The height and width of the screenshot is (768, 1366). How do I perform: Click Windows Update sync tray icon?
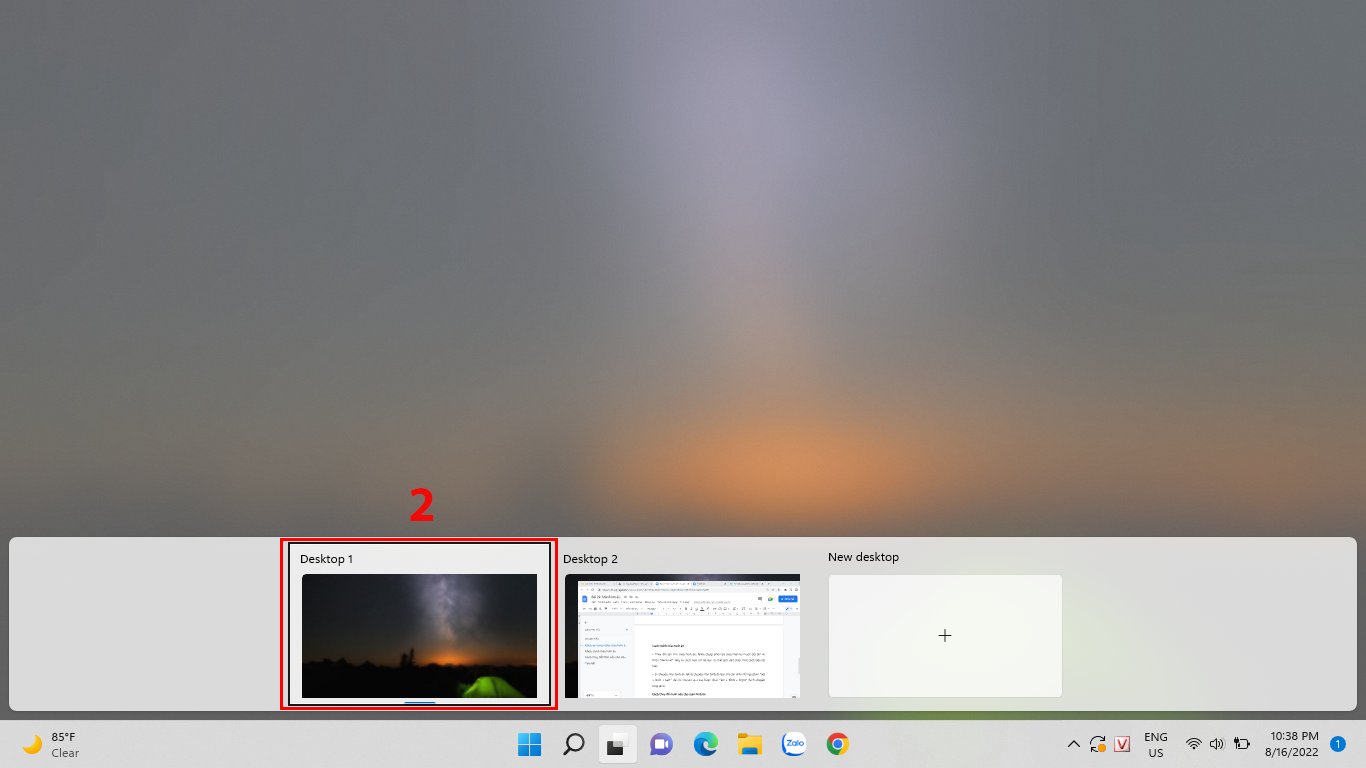[x=1098, y=744]
